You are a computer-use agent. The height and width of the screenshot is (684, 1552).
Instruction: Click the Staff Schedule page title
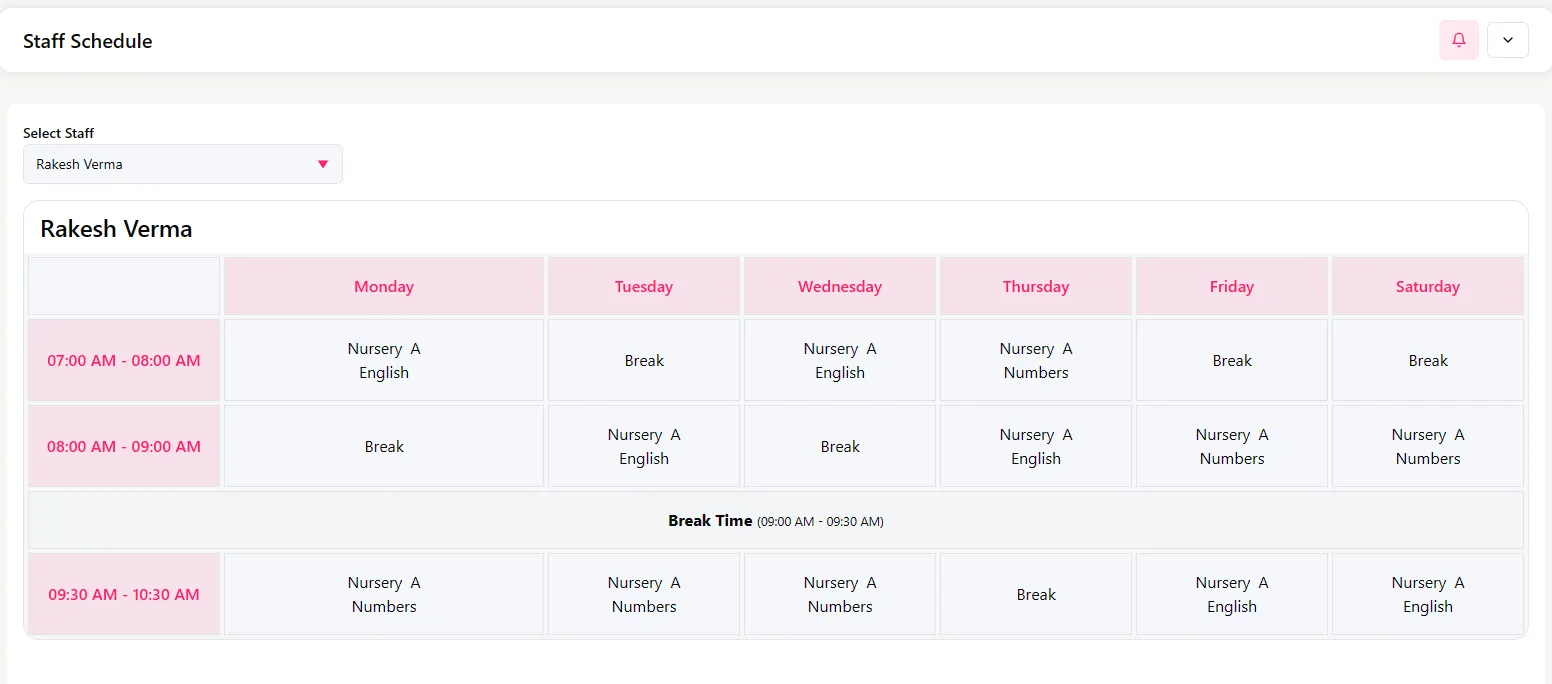[x=88, y=41]
